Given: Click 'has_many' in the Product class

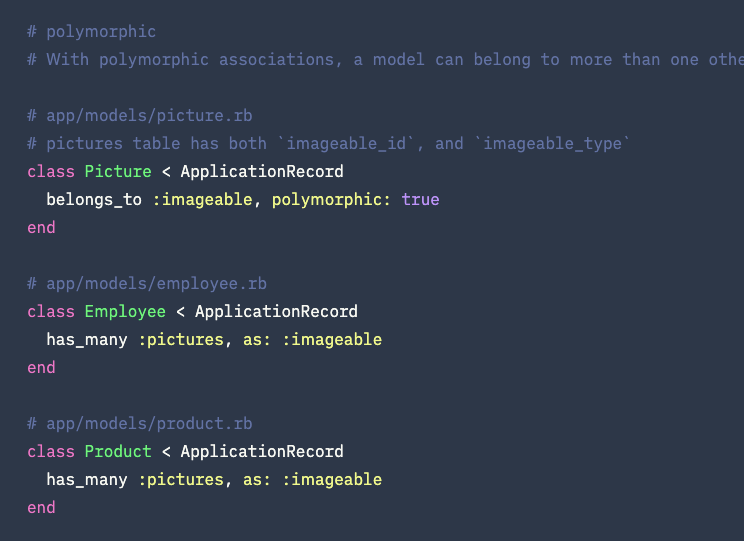Looking at the screenshot, I should pos(87,480).
